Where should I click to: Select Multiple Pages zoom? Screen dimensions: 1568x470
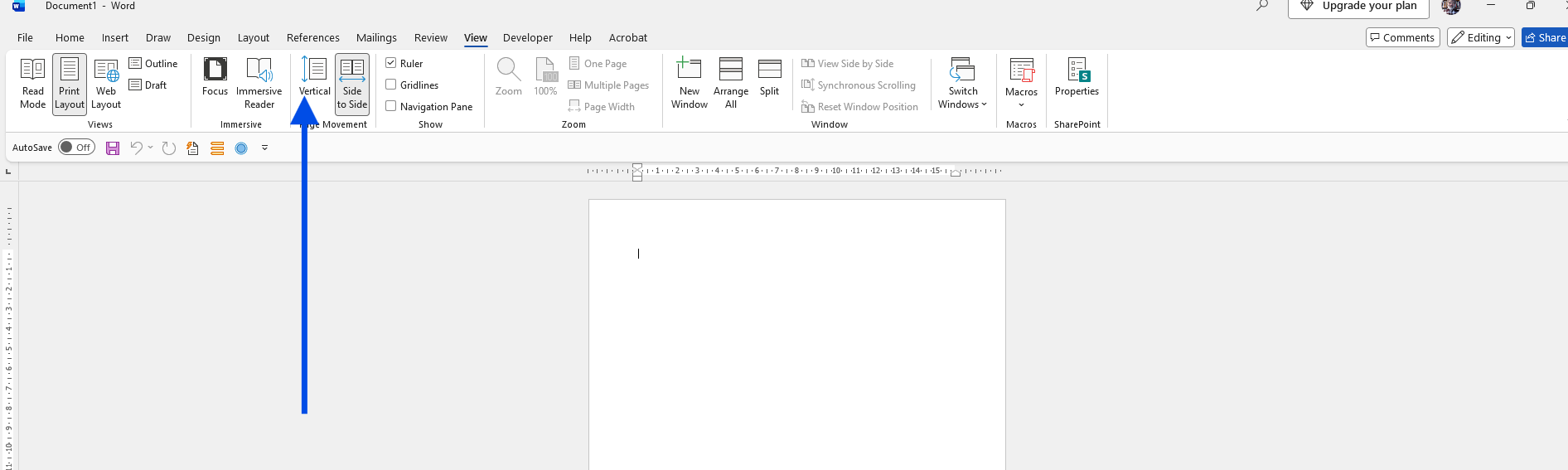coord(608,85)
